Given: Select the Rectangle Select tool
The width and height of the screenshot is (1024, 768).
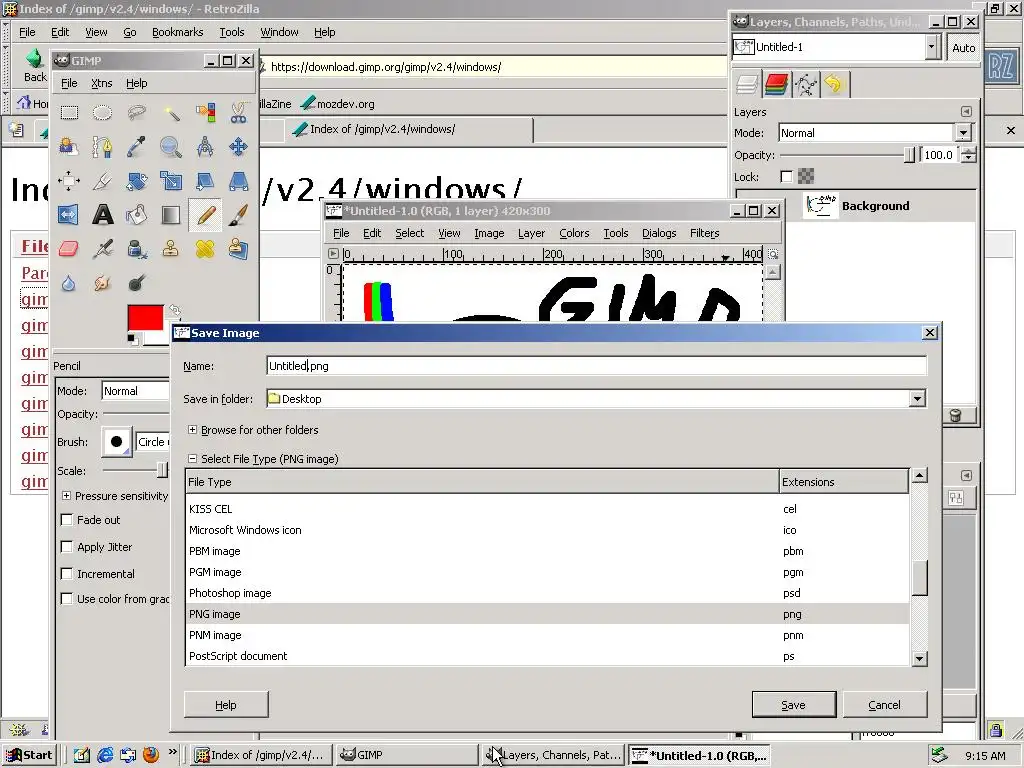Looking at the screenshot, I should point(69,113).
